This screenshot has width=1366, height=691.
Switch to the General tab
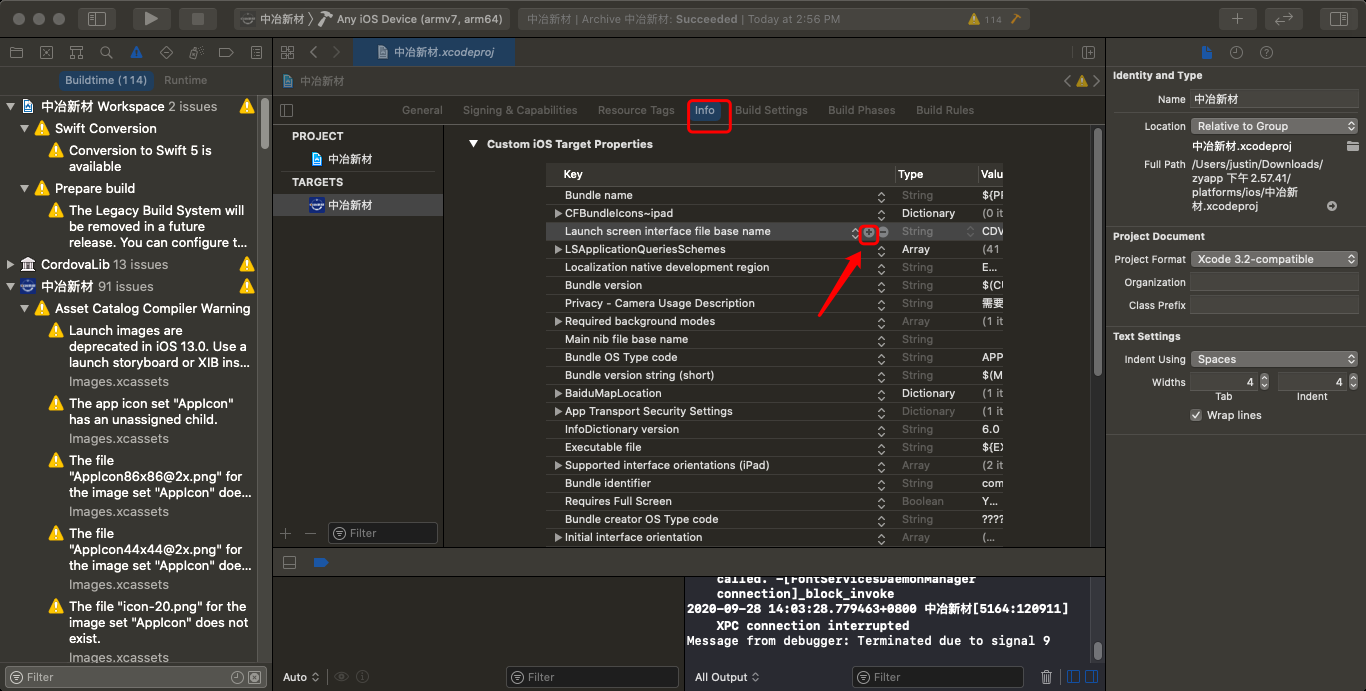point(422,110)
